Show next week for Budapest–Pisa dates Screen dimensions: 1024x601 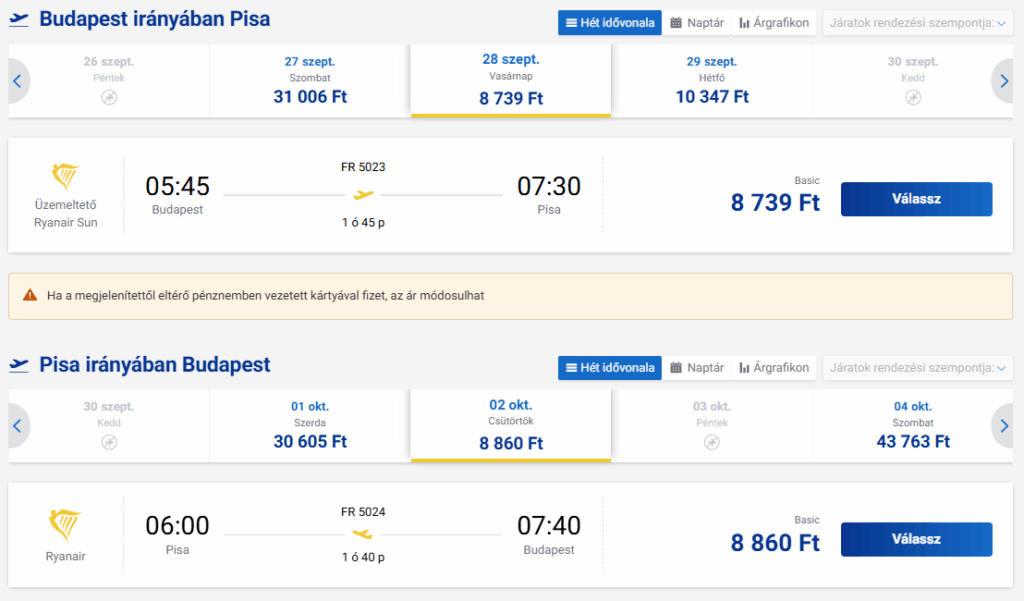click(1004, 81)
